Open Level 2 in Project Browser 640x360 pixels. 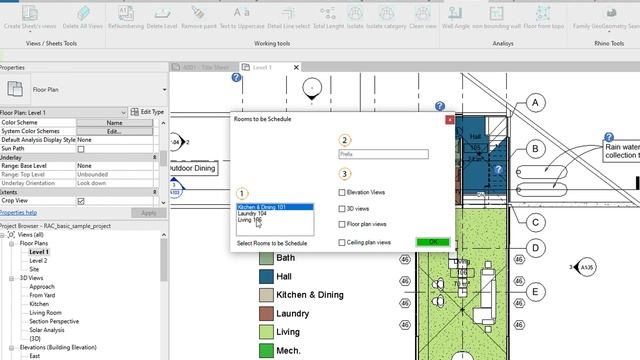[38, 260]
